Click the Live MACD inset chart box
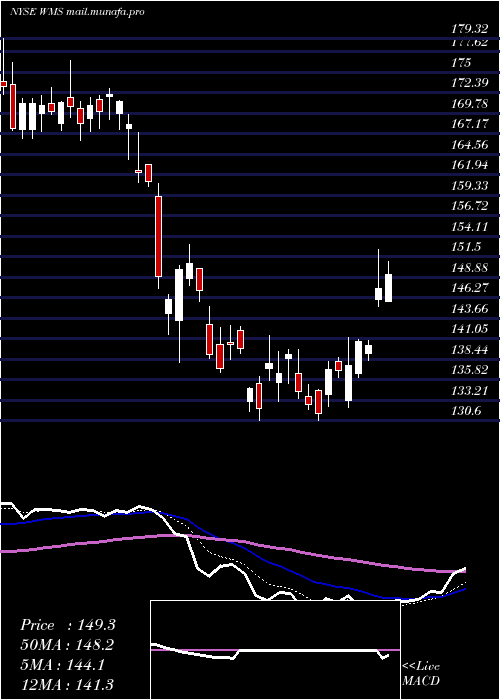The width and height of the screenshot is (500, 700). pyautogui.click(x=275, y=650)
